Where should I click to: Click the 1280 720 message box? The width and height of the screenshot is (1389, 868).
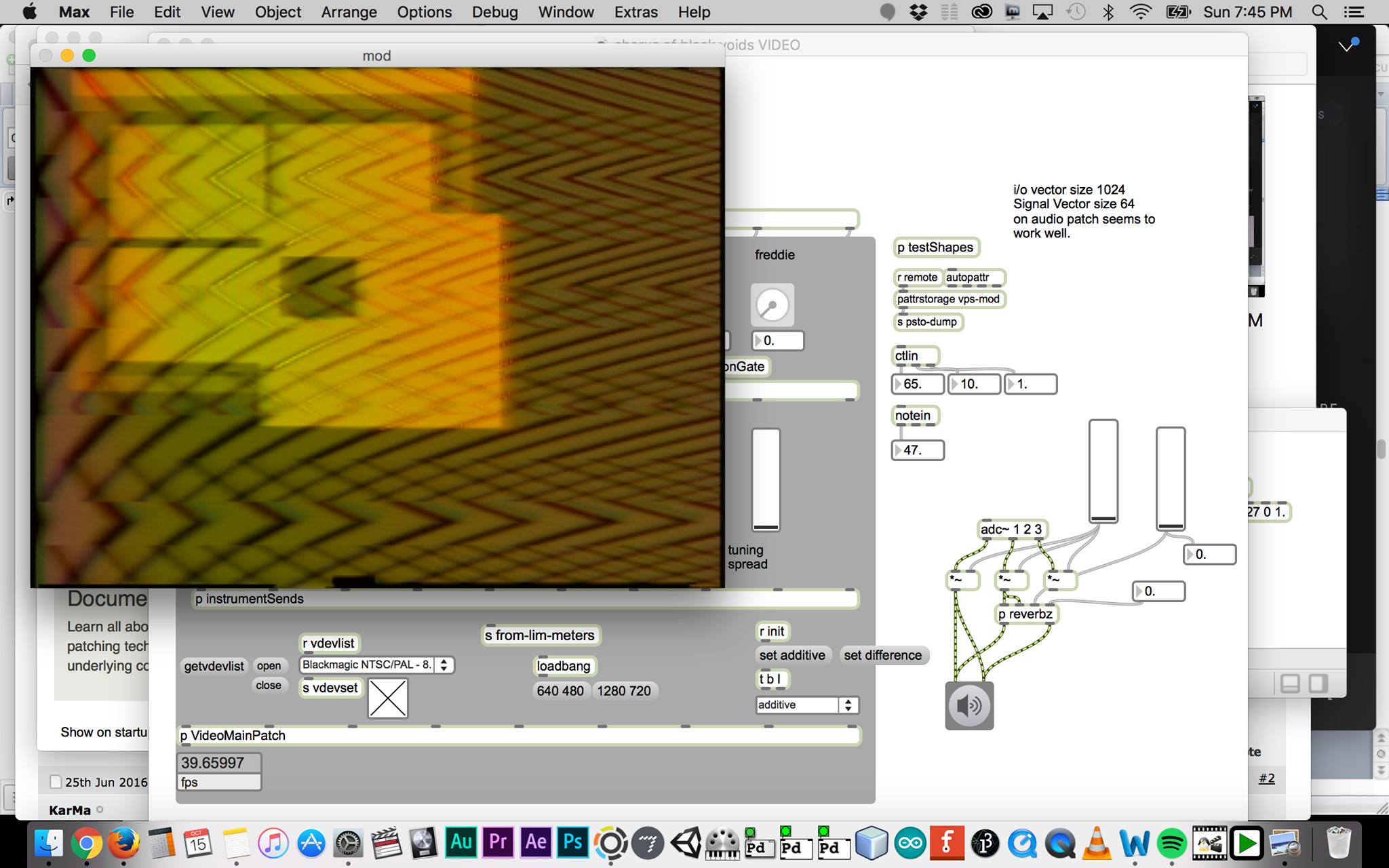pos(623,691)
